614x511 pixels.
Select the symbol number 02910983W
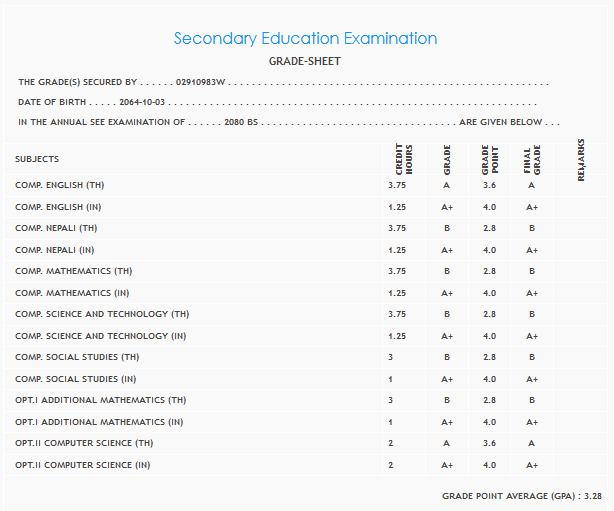coord(201,82)
